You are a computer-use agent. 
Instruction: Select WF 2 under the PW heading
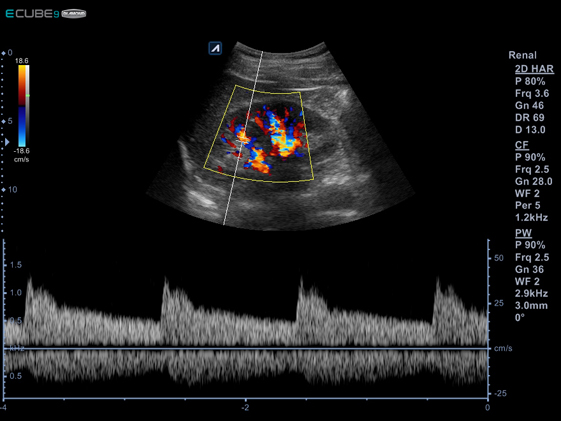(527, 282)
